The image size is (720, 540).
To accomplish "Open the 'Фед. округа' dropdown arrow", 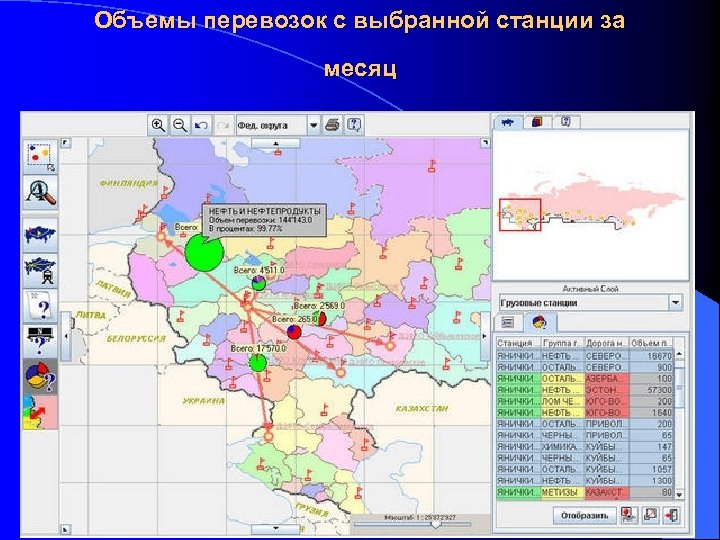I will click(313, 125).
